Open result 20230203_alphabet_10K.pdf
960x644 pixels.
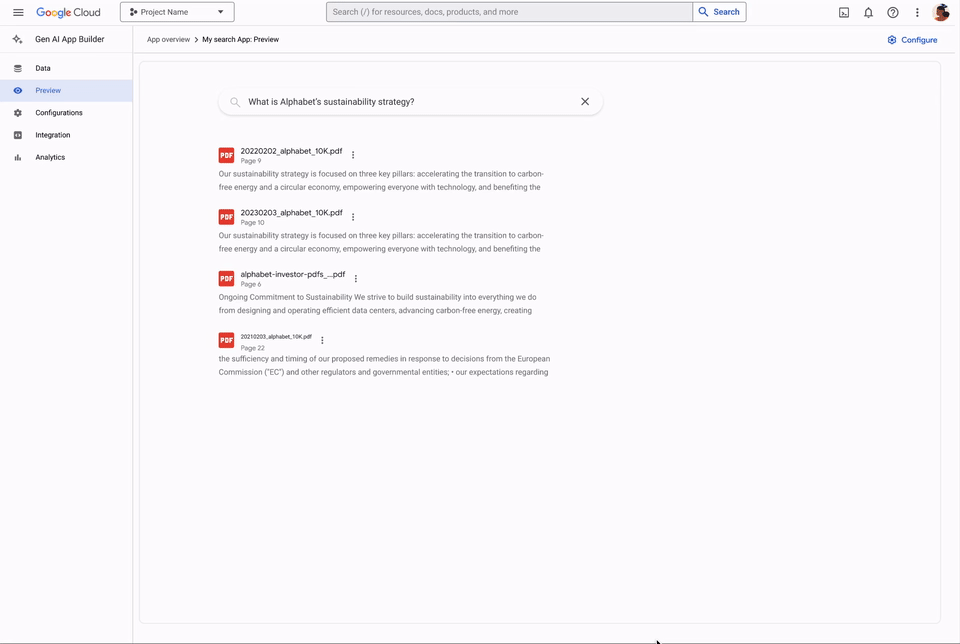point(291,212)
